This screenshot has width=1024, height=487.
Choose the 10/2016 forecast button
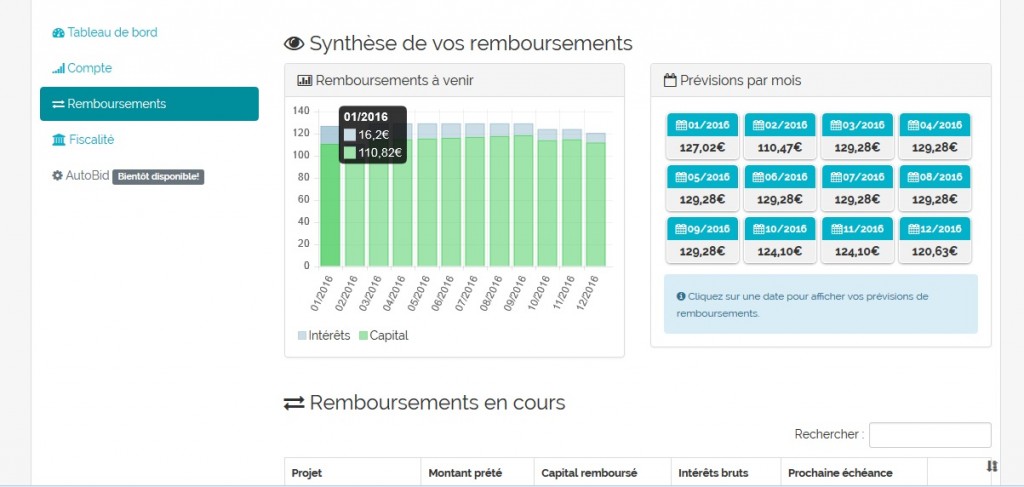click(x=779, y=240)
